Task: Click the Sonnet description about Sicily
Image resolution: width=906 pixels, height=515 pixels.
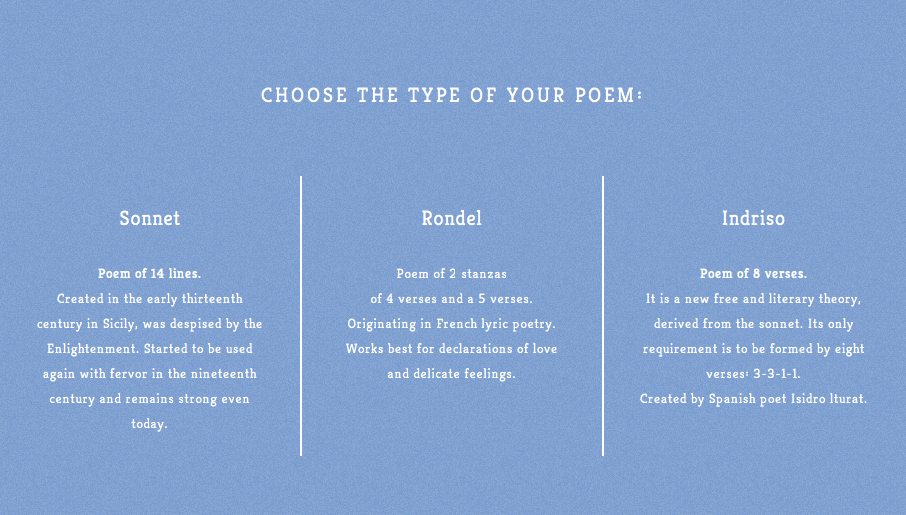Action: click(x=150, y=324)
